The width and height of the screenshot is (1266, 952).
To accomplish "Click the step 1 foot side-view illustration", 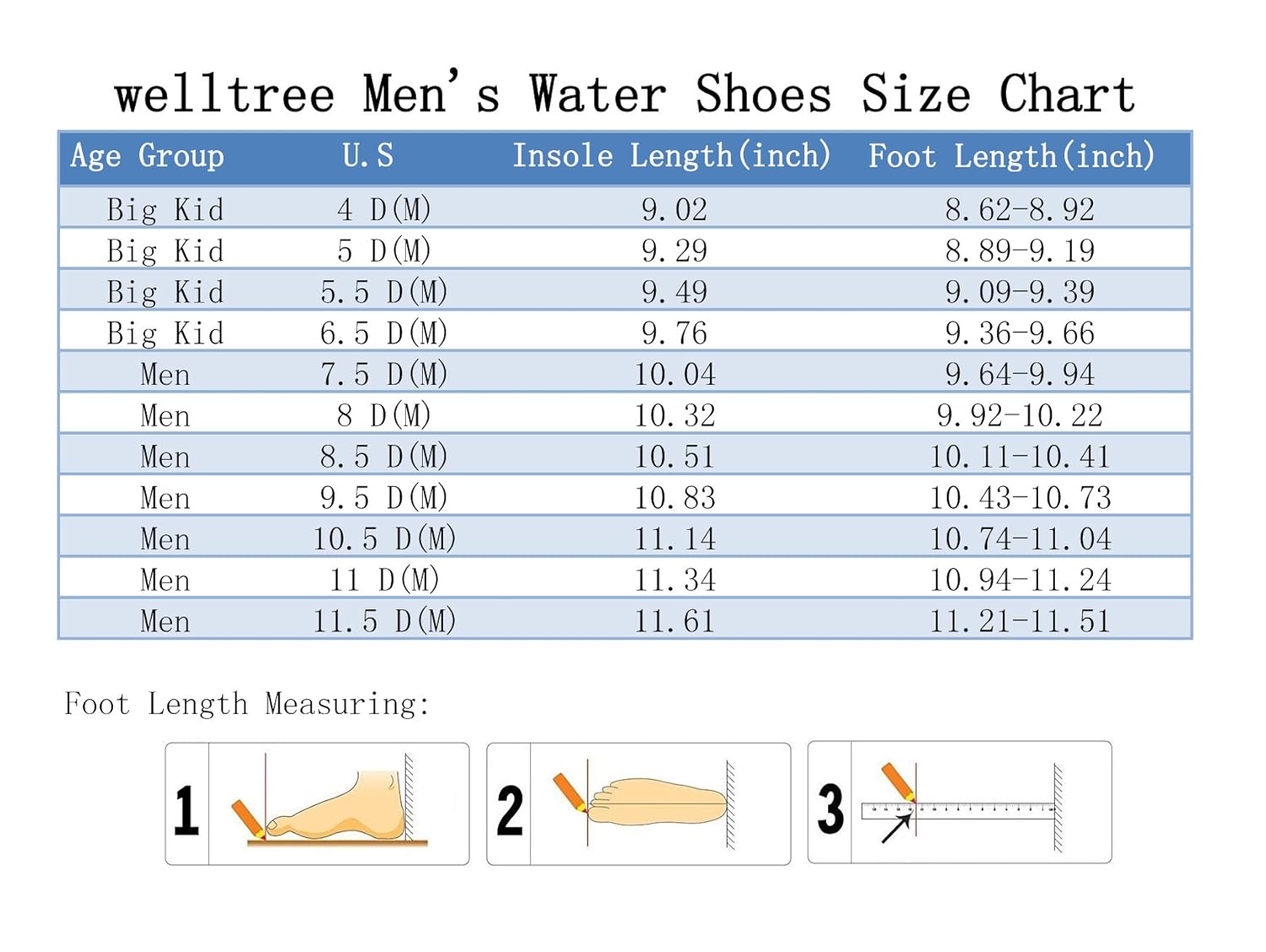I will click(x=338, y=804).
